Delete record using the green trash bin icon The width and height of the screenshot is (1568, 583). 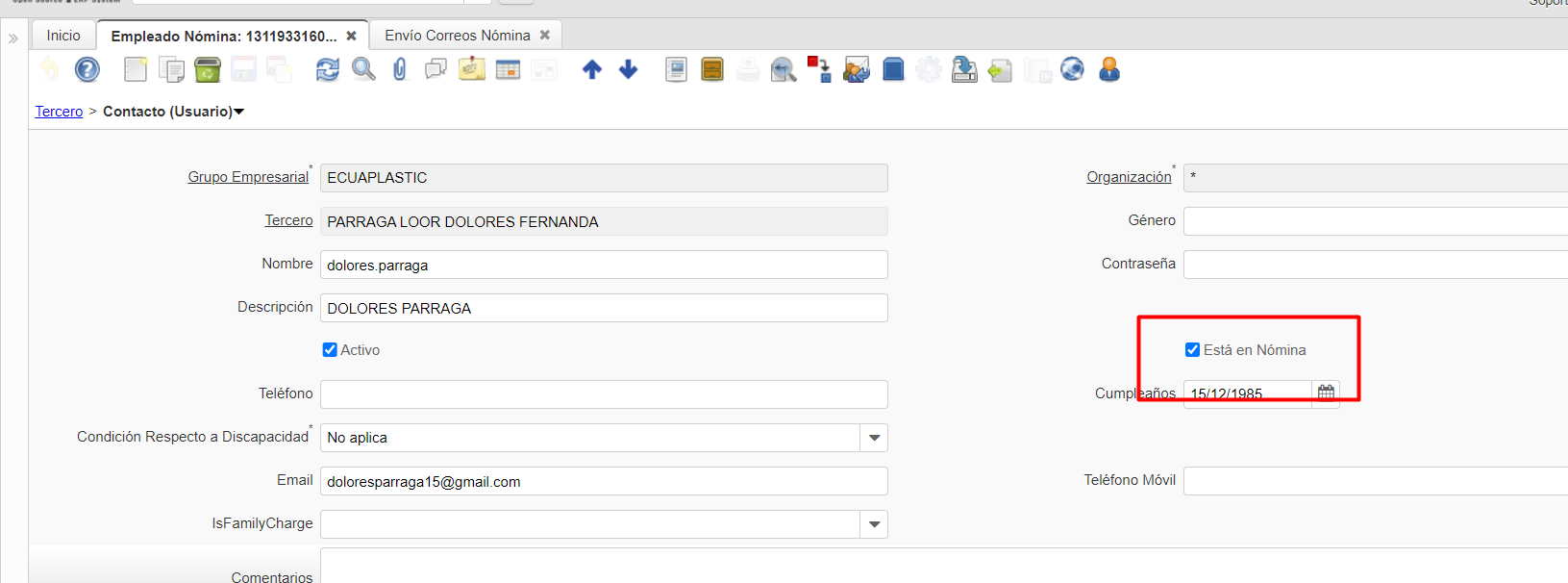208,69
